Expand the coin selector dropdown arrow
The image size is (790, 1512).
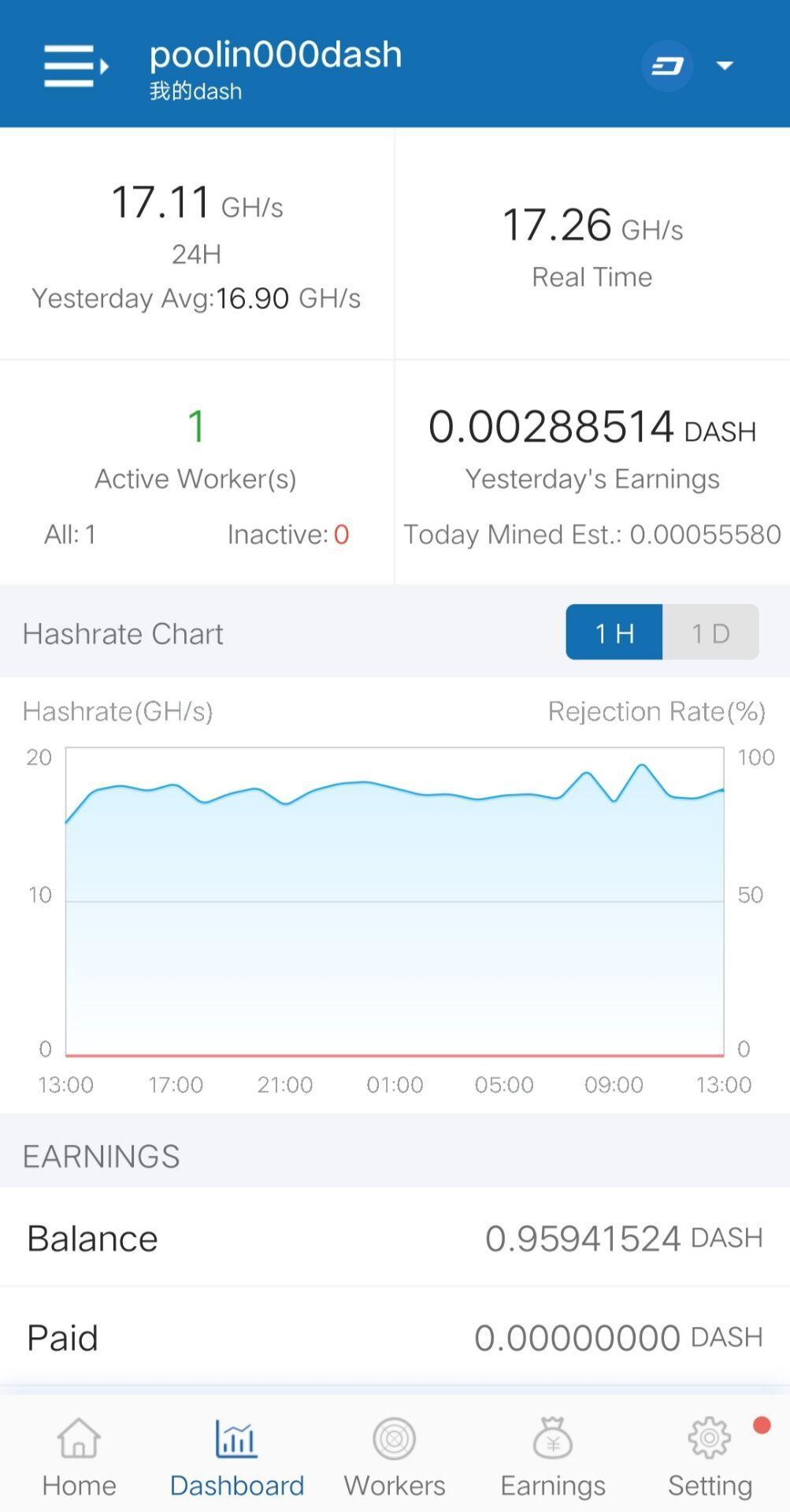725,65
